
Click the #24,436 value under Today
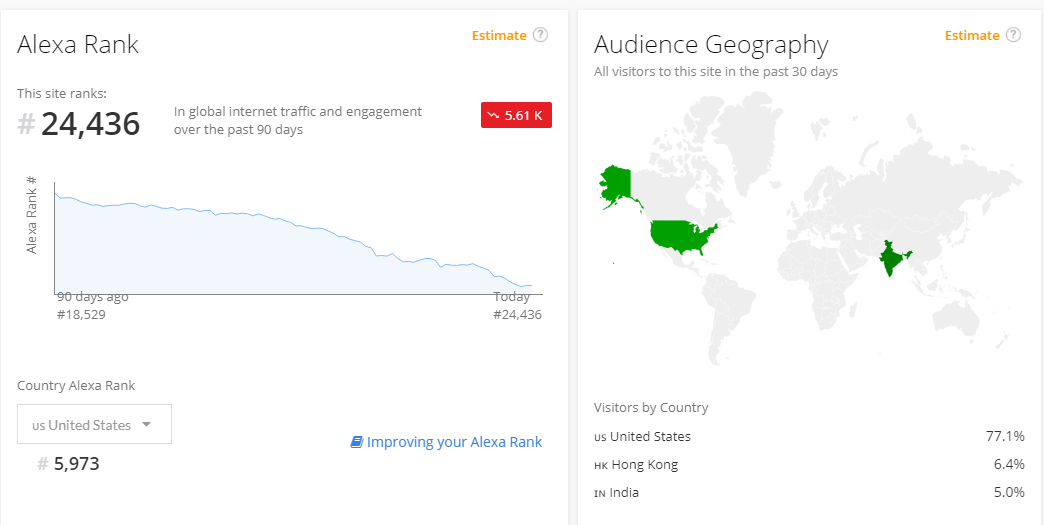pyautogui.click(x=517, y=315)
